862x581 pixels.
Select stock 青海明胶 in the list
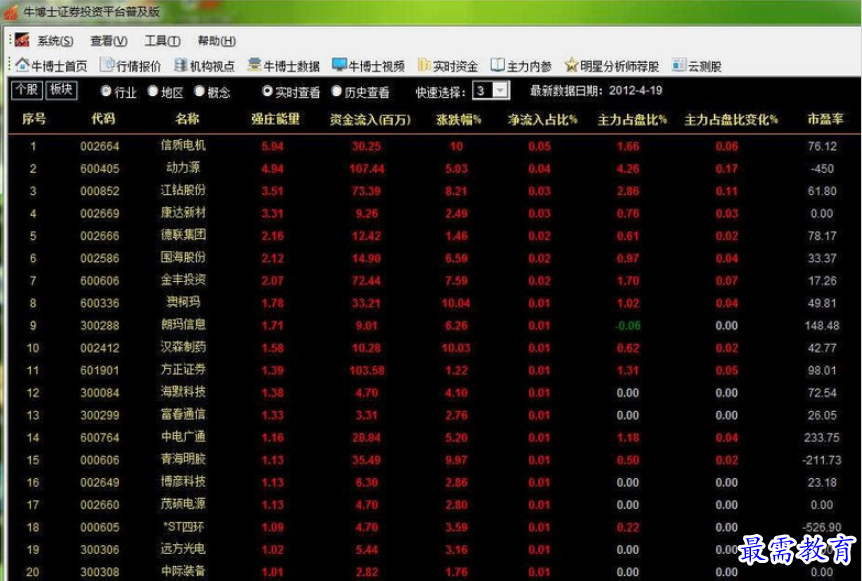[x=183, y=459]
